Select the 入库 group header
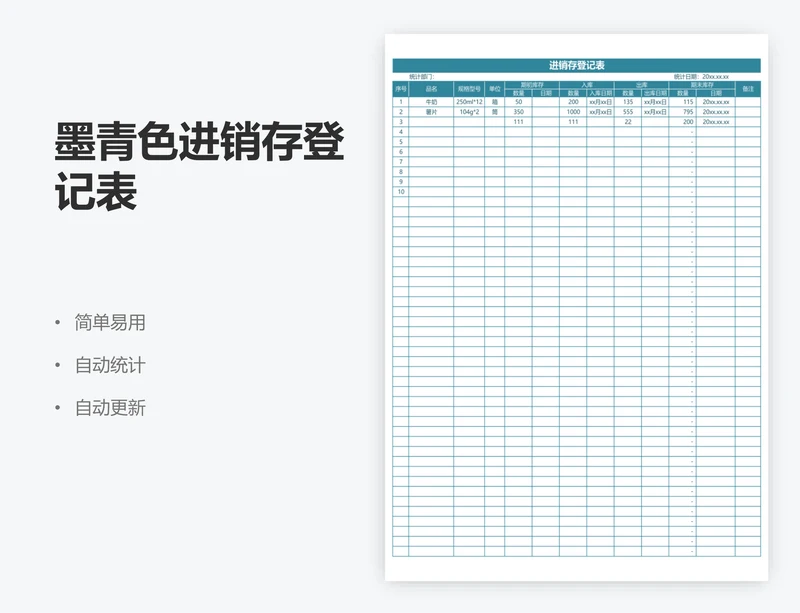This screenshot has height=613, width=800. (x=587, y=85)
